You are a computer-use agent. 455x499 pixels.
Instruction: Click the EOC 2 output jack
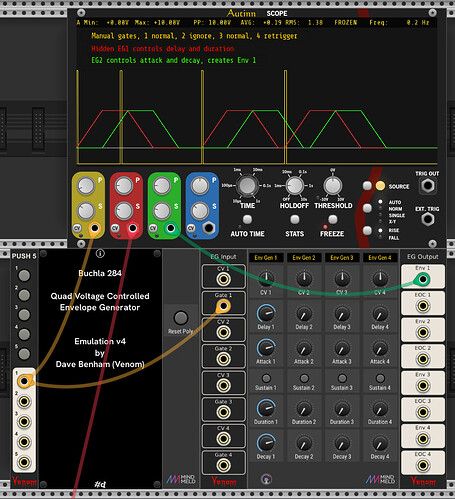423,359
